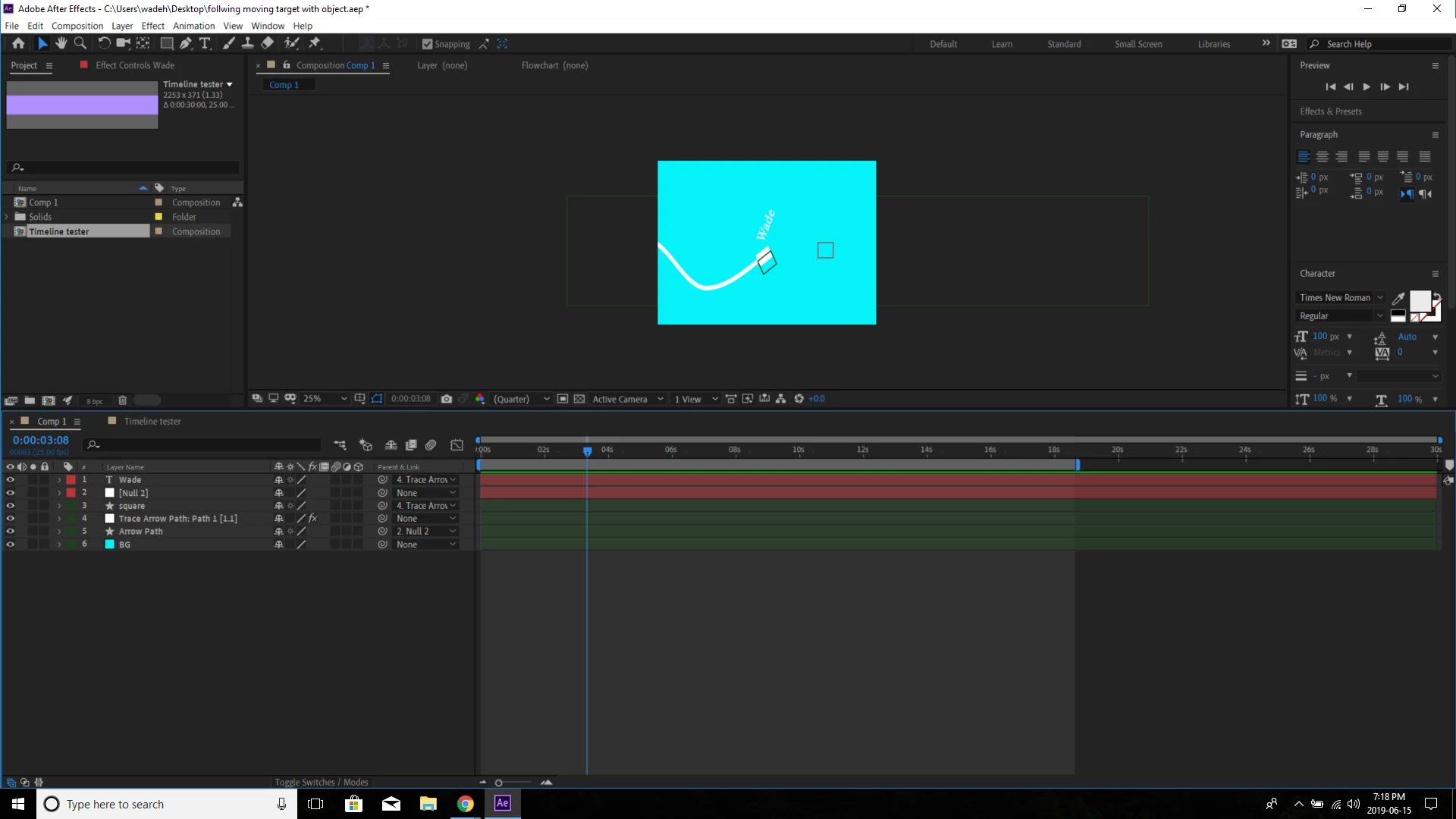Select the Rotation tool

tap(104, 44)
